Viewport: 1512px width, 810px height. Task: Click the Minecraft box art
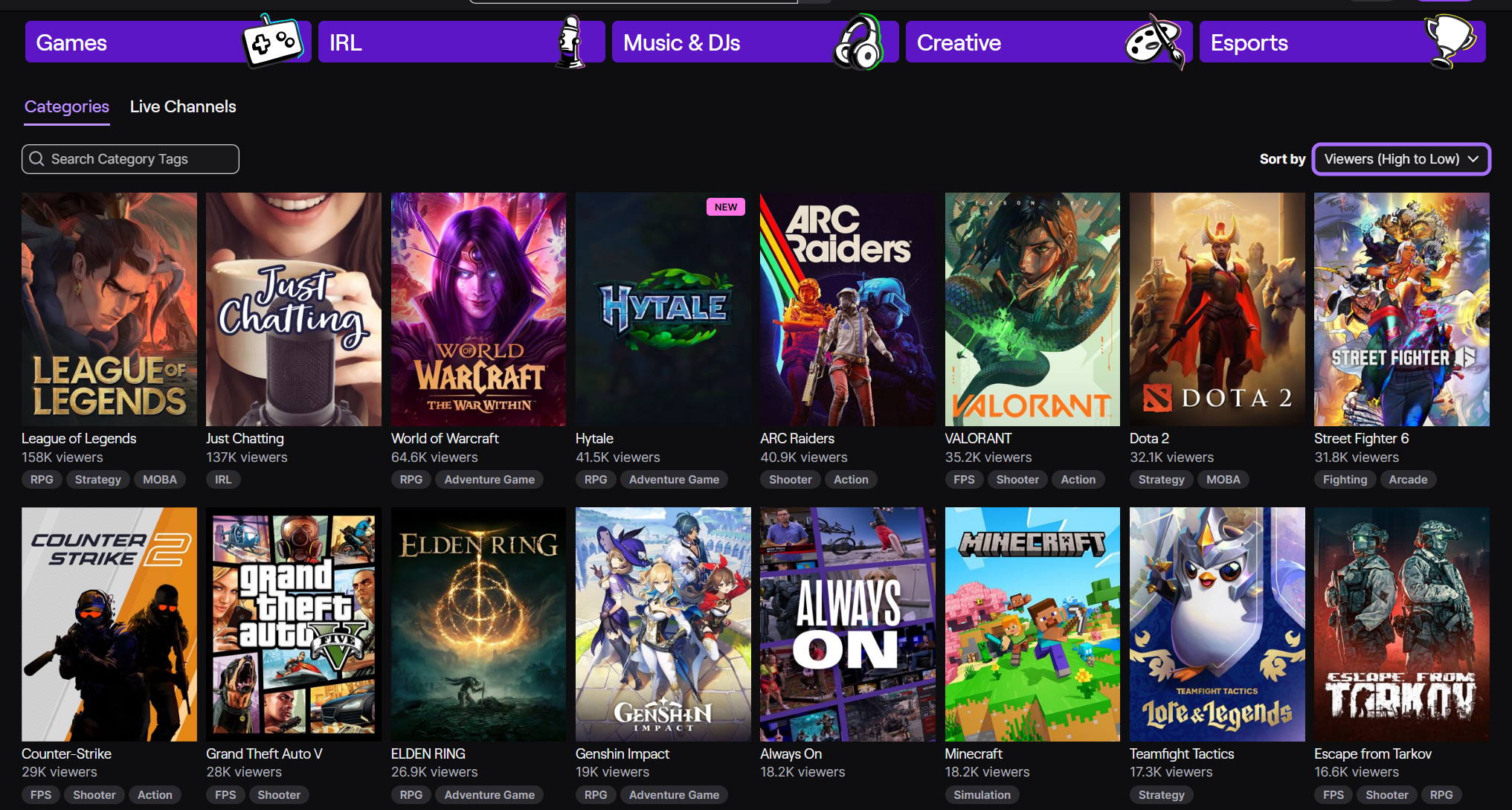click(x=1032, y=624)
